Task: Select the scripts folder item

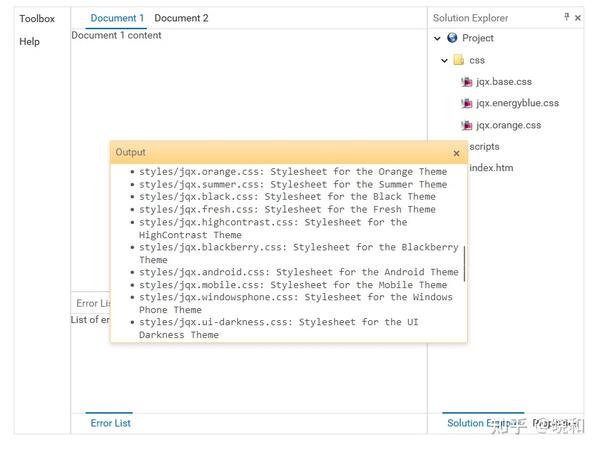Action: coord(484,147)
